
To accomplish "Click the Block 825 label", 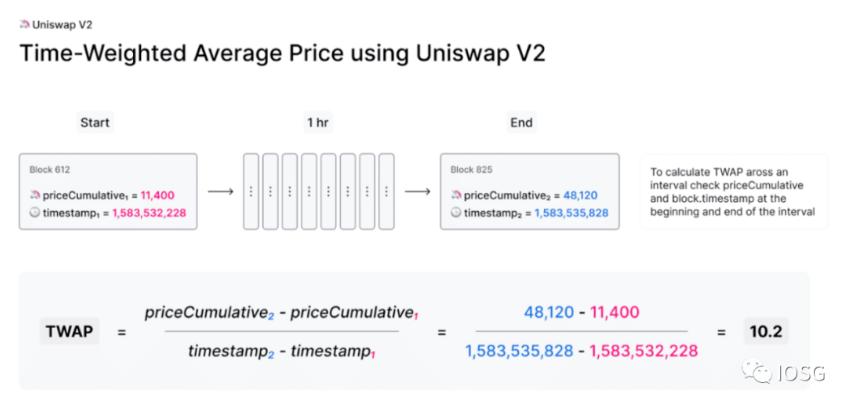I will (x=470, y=170).
